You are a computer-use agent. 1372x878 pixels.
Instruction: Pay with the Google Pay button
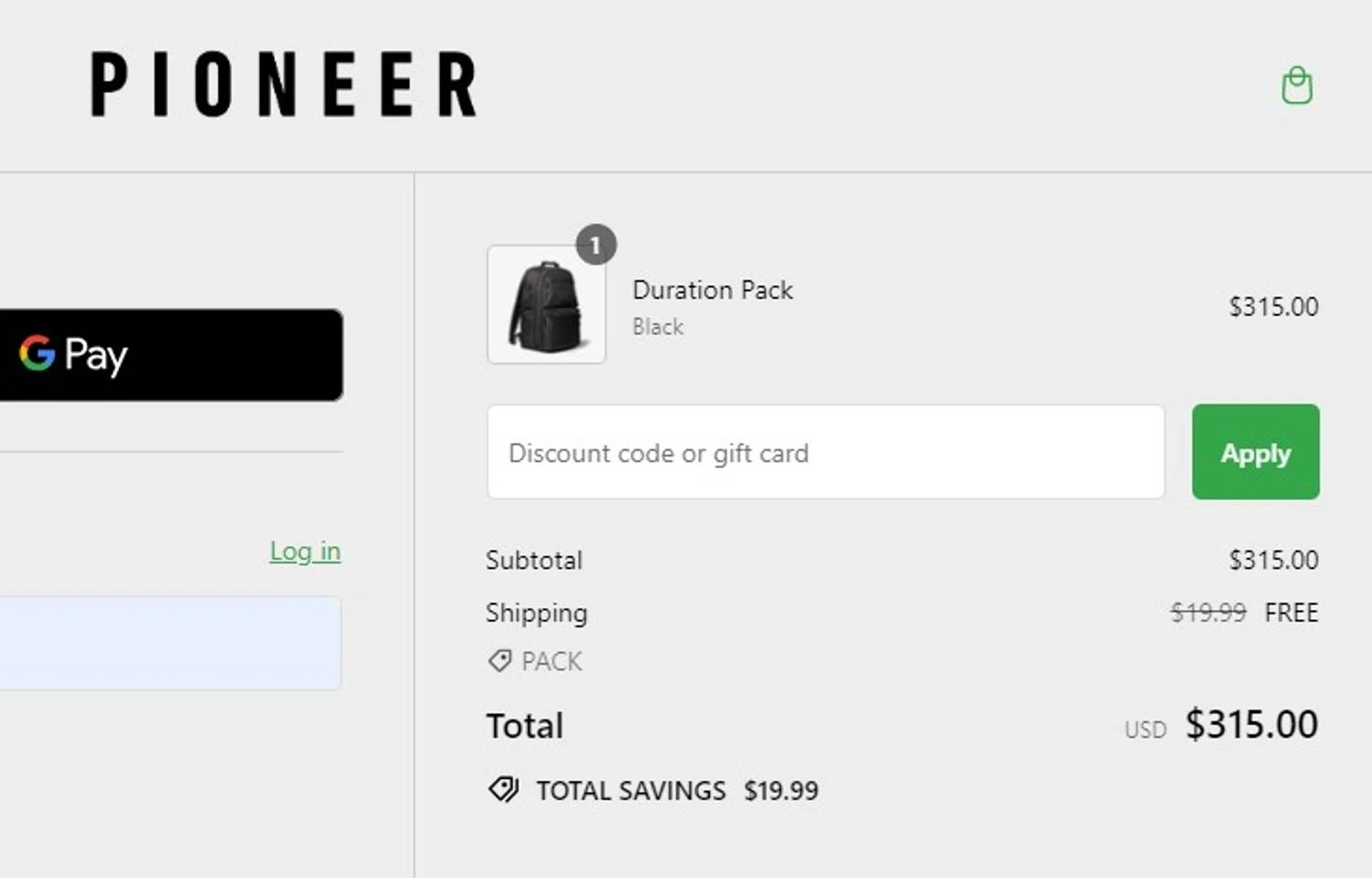point(170,355)
